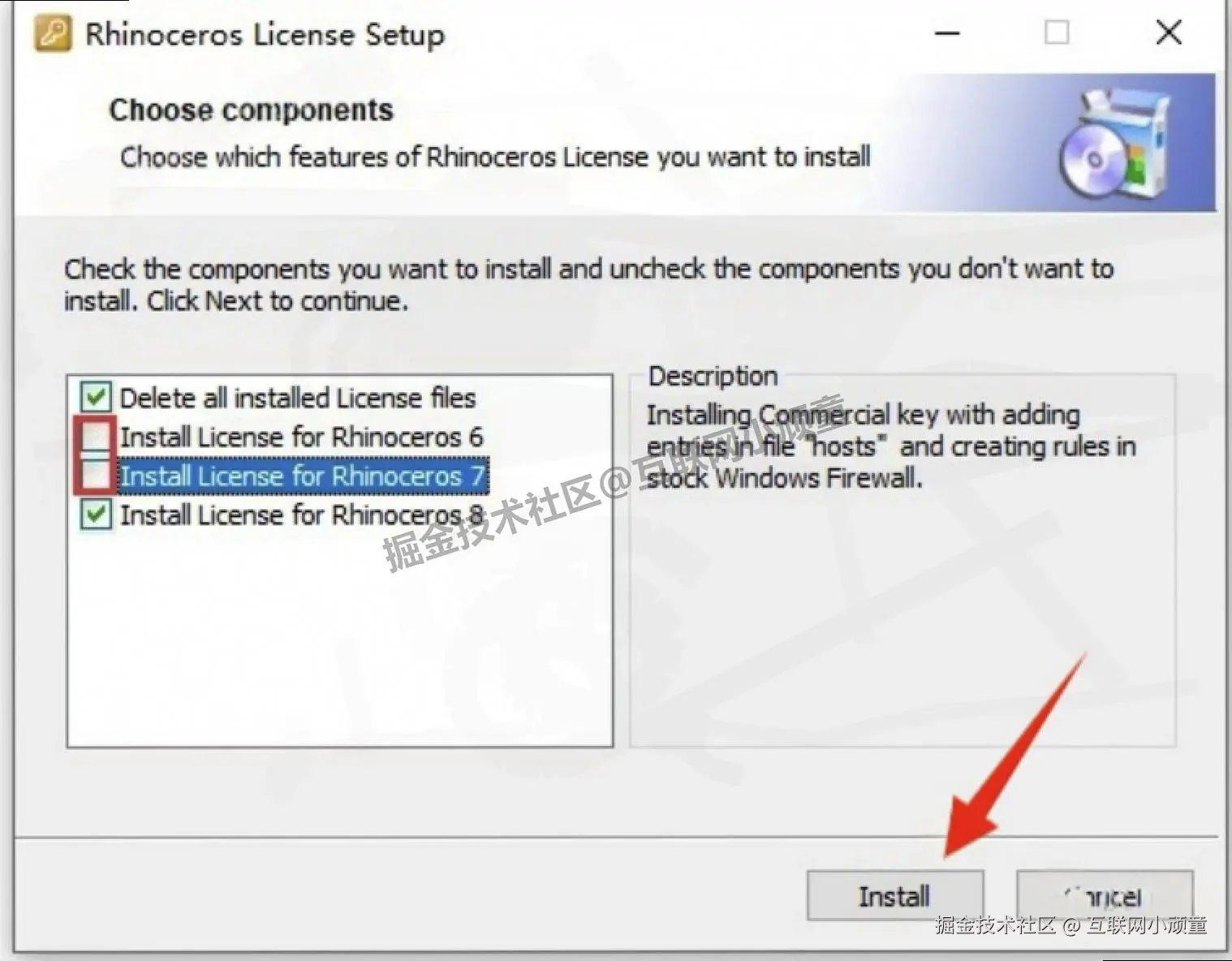This screenshot has height=961, width=1232.
Task: Minimize the Rhinoceros License Setup window
Action: point(947,33)
